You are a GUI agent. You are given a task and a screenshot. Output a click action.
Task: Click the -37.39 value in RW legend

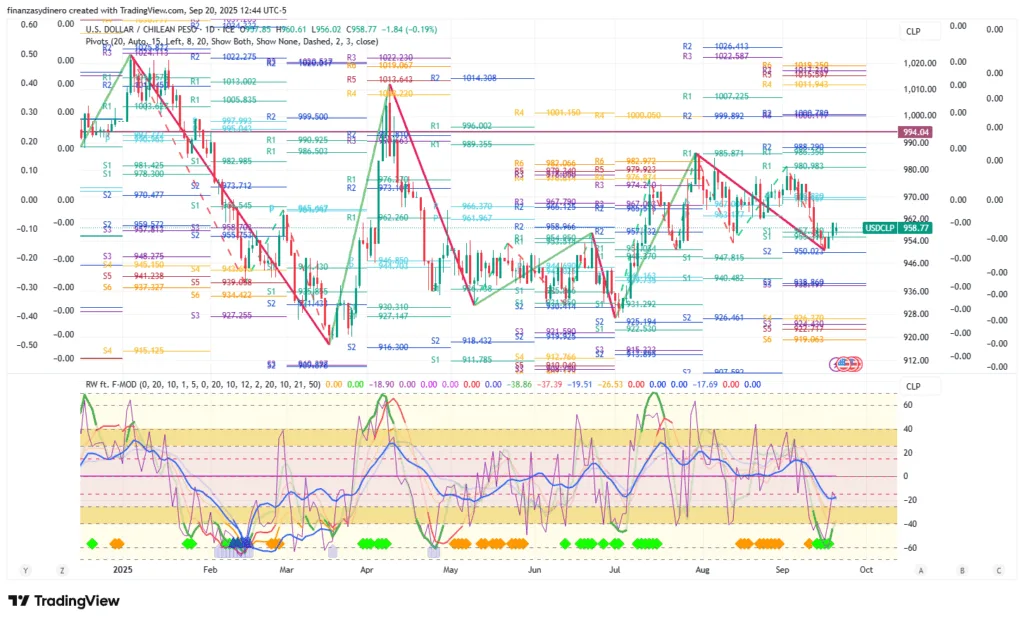pyautogui.click(x=550, y=384)
